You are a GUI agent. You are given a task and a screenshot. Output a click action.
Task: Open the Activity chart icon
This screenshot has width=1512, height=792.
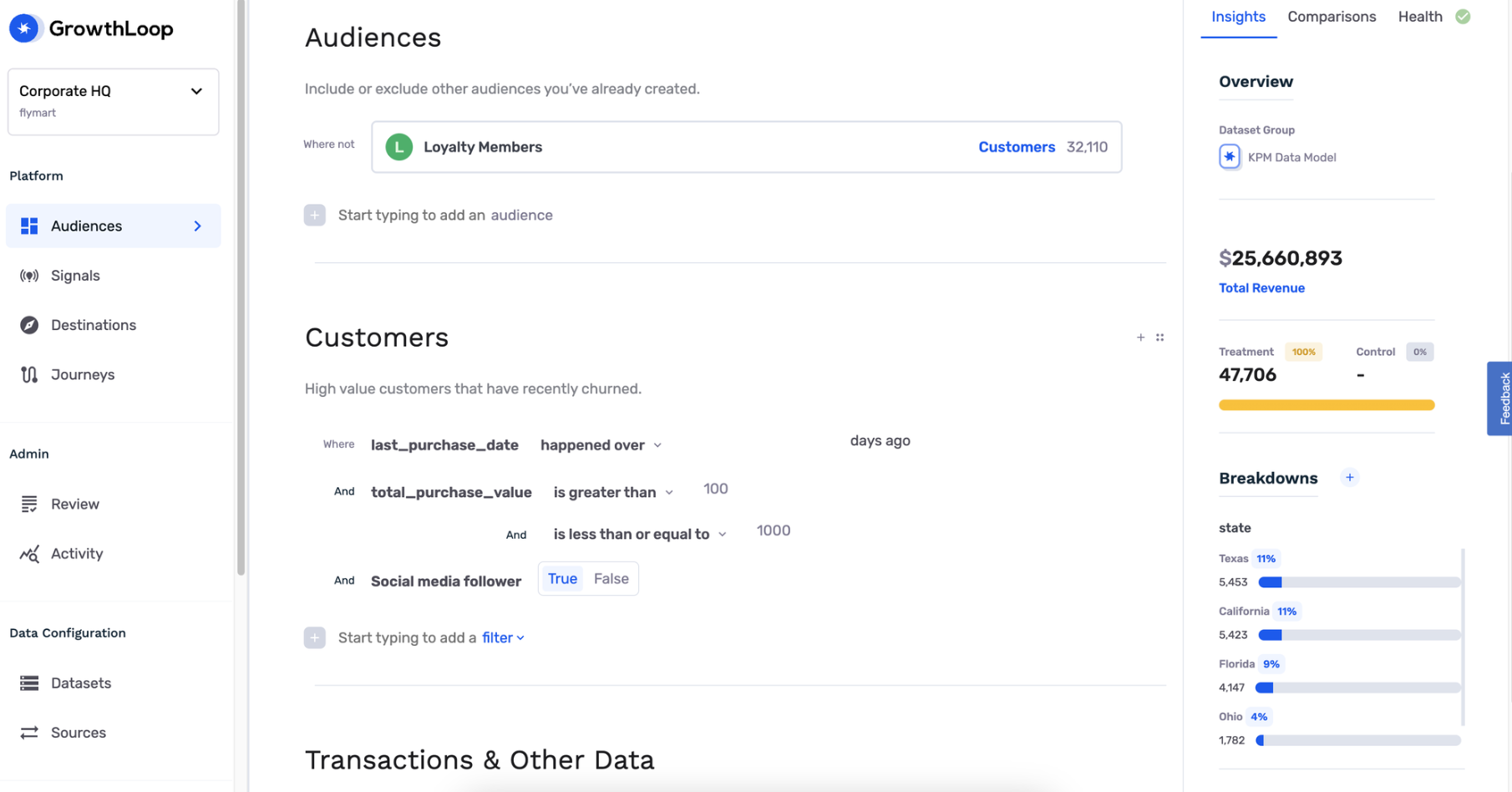(29, 554)
